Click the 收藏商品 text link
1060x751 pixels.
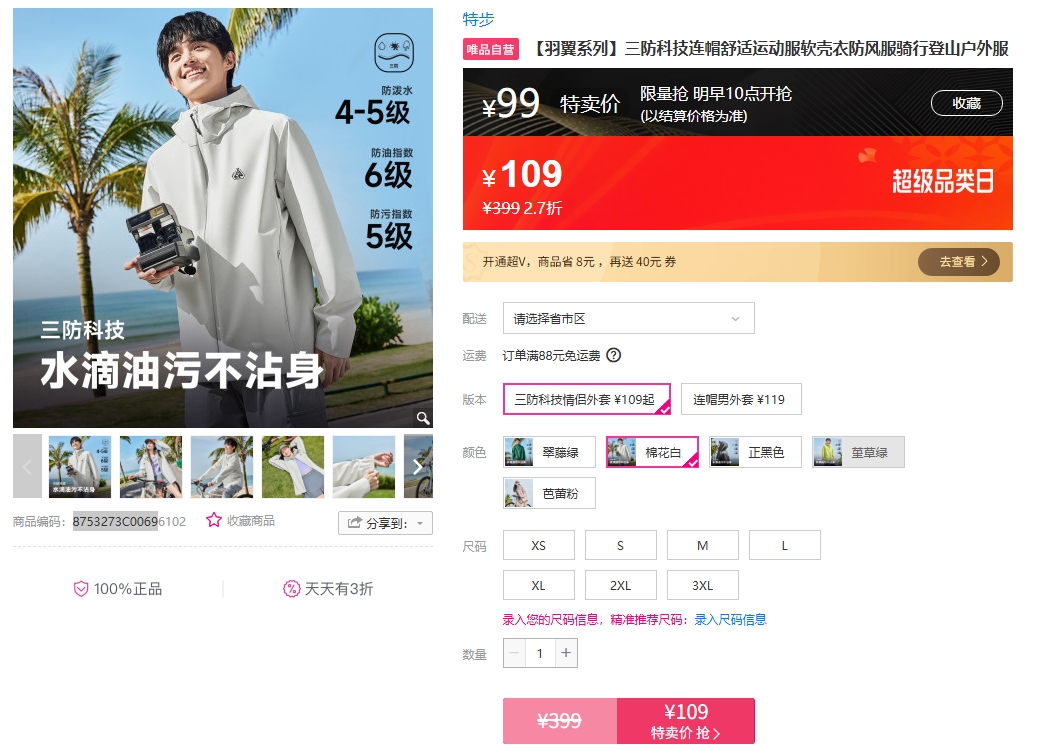pos(251,520)
